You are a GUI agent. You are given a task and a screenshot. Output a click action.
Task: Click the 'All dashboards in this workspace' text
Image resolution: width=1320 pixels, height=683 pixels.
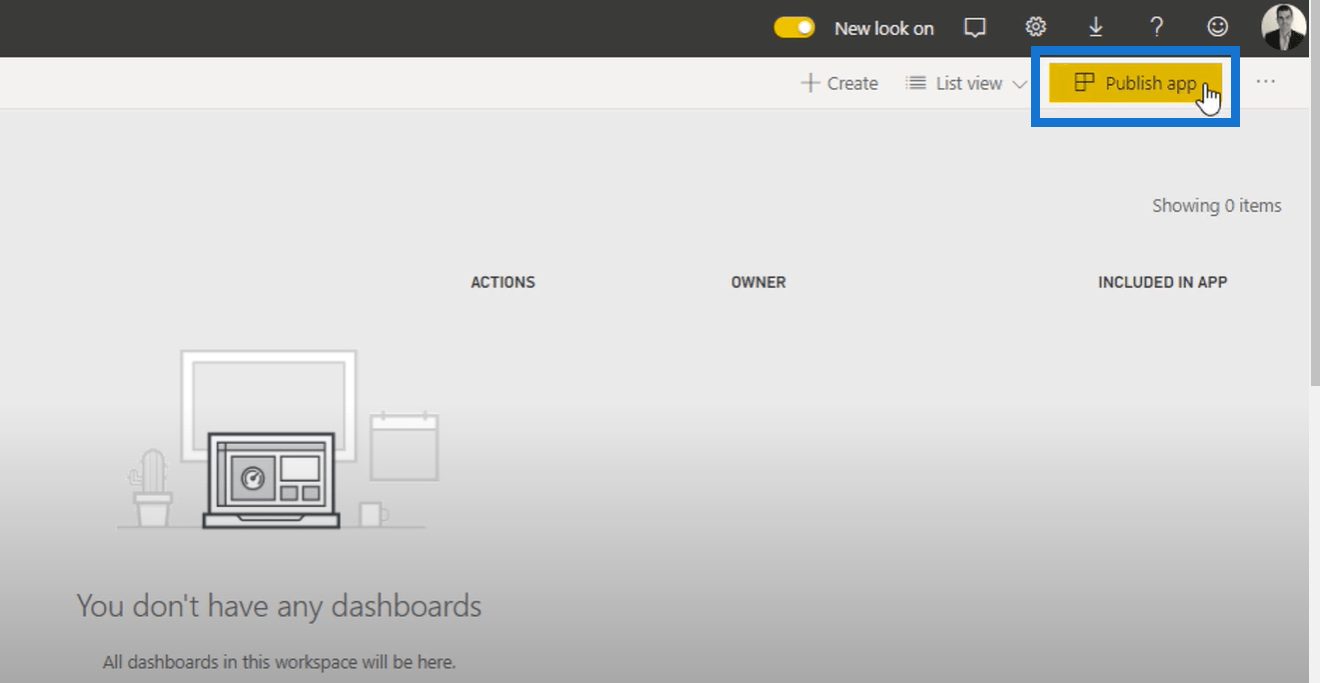(x=279, y=662)
